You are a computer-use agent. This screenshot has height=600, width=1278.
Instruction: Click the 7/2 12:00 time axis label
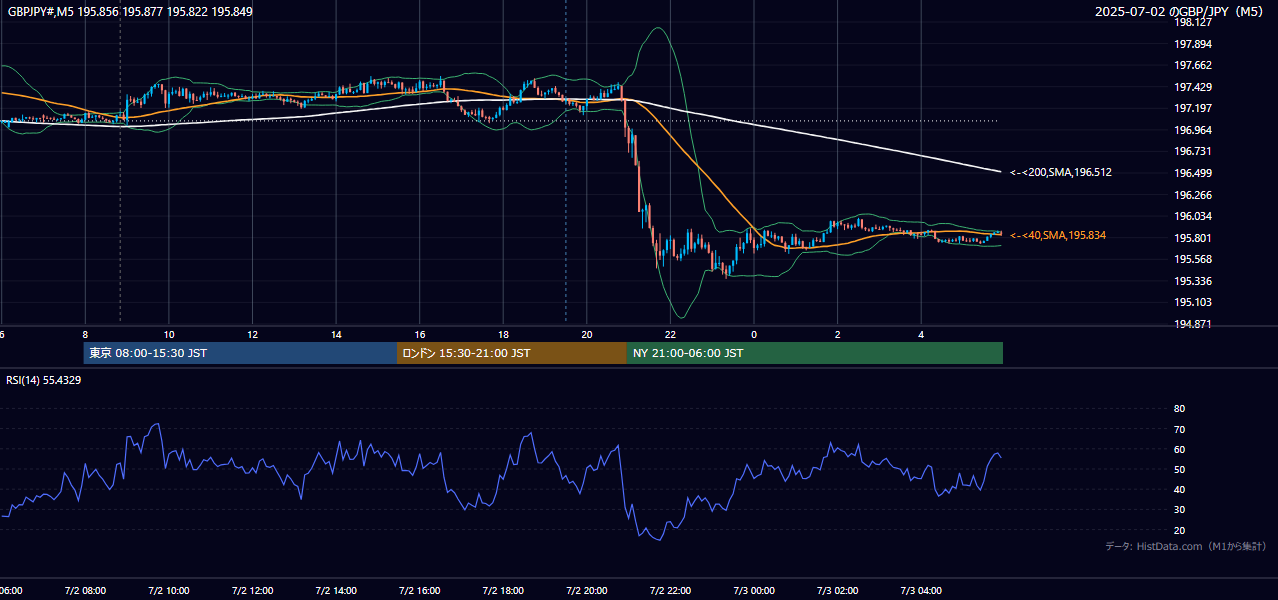[252, 591]
